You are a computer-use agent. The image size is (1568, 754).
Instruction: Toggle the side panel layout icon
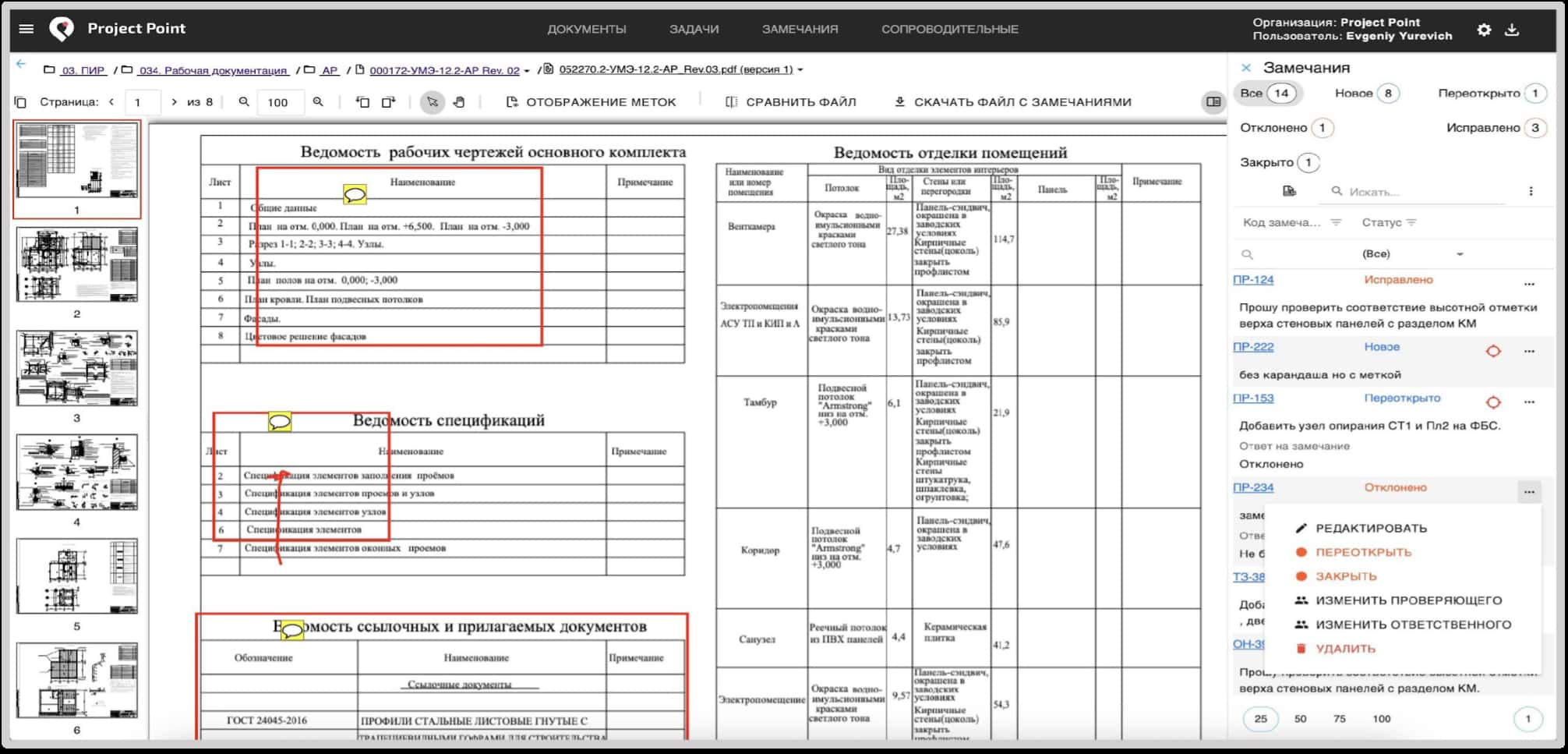tap(1213, 102)
